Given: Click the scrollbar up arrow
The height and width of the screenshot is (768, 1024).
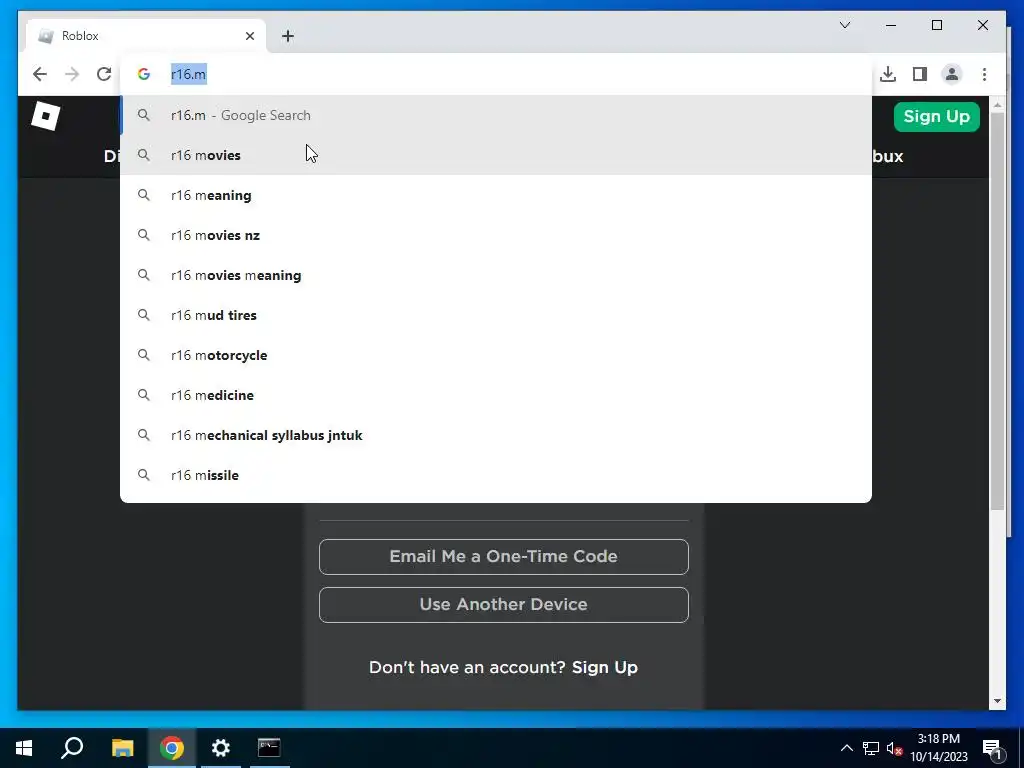Looking at the screenshot, I should click(x=997, y=104).
